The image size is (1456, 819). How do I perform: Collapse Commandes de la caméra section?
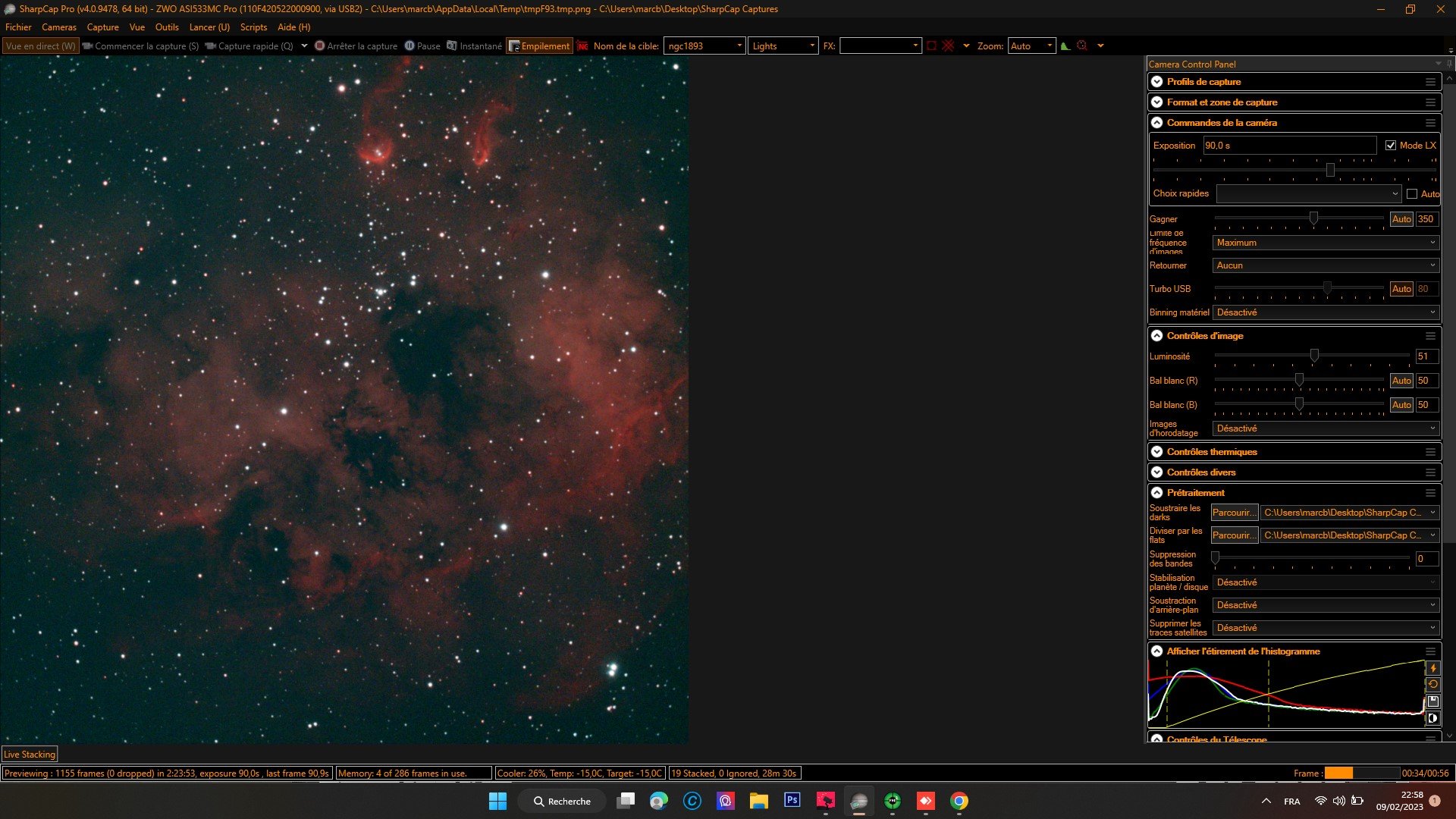1157,123
